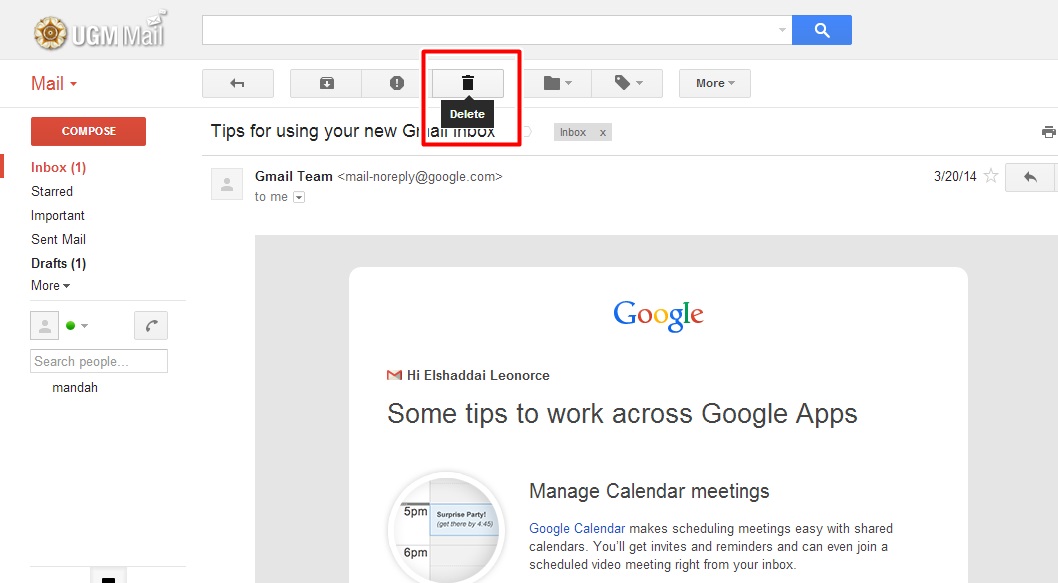Show details arrow next to 'to me'
This screenshot has width=1058, height=583.
[299, 197]
